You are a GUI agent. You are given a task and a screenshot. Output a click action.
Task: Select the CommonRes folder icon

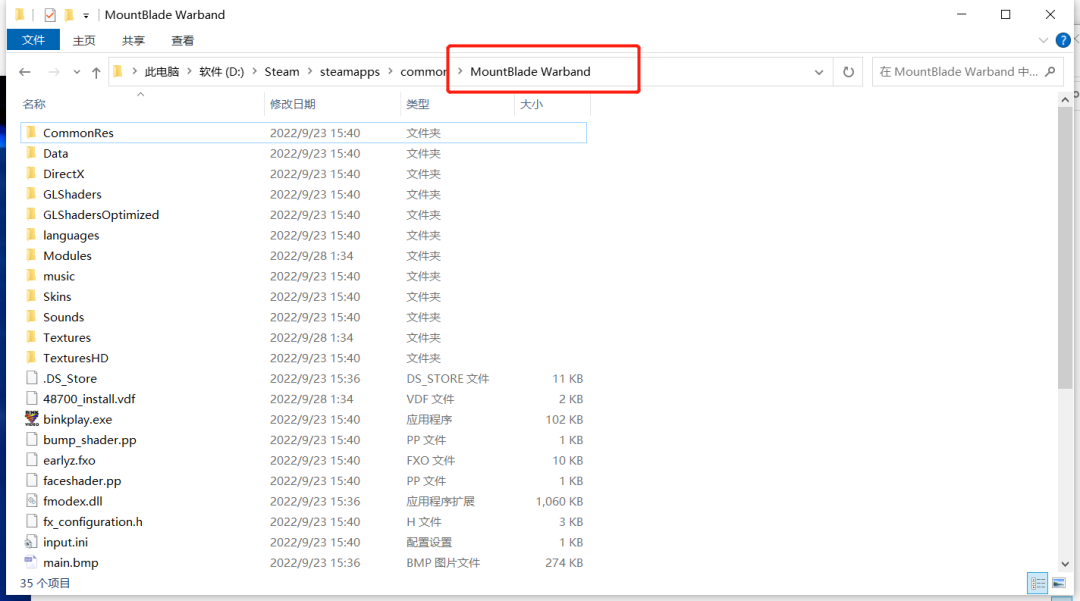click(x=31, y=132)
